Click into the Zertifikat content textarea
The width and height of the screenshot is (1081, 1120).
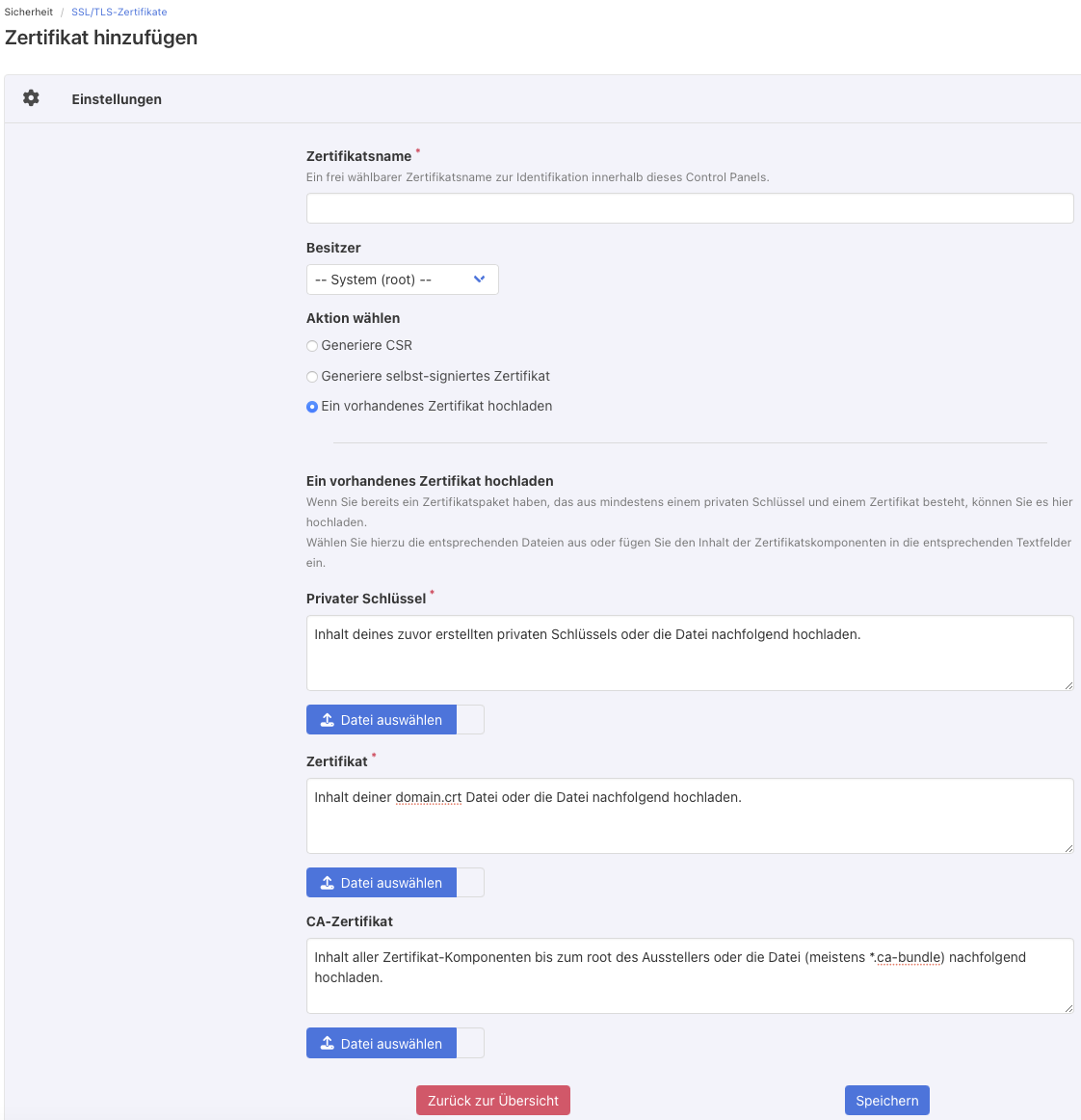coord(689,815)
